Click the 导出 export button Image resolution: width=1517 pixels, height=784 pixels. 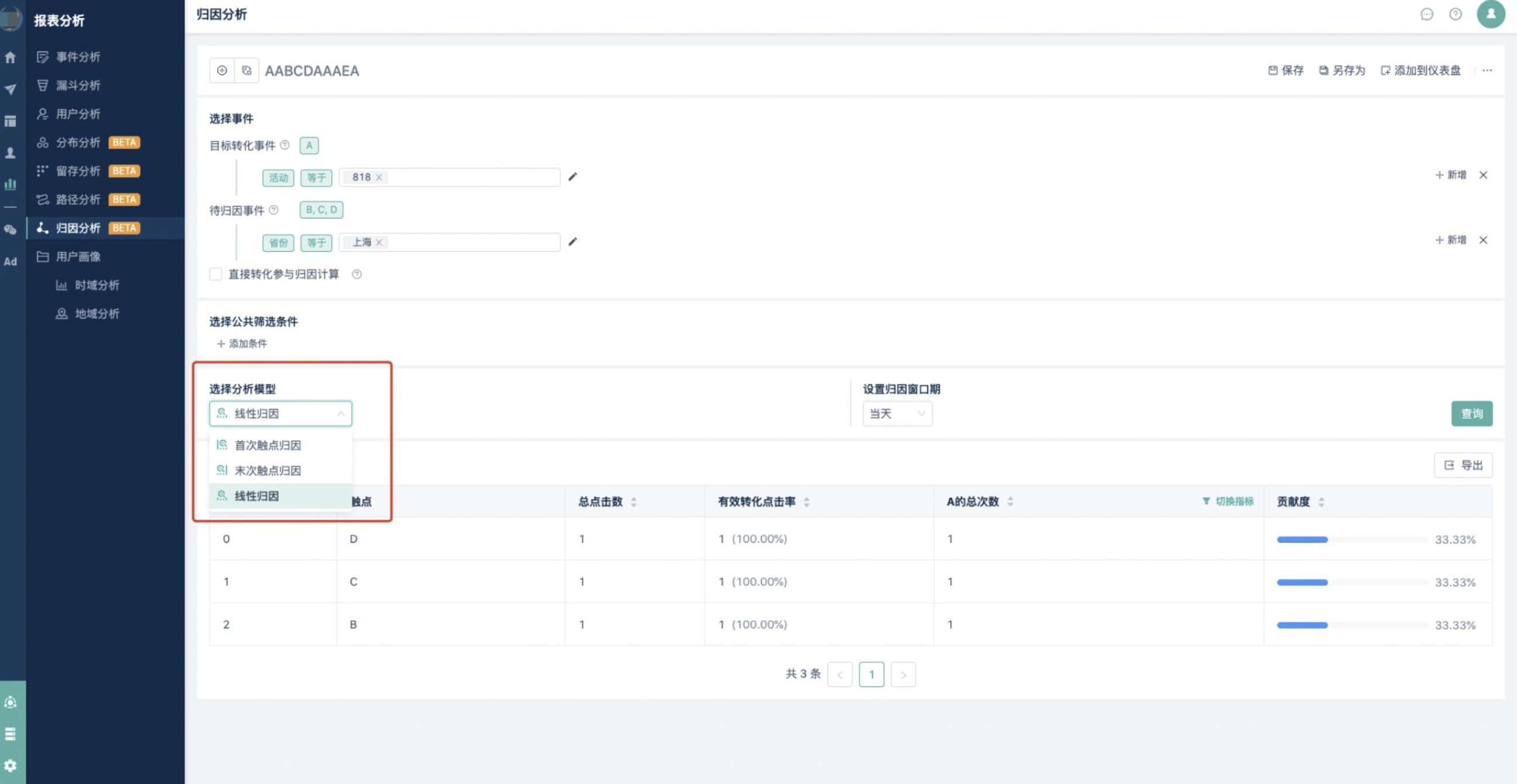1463,465
